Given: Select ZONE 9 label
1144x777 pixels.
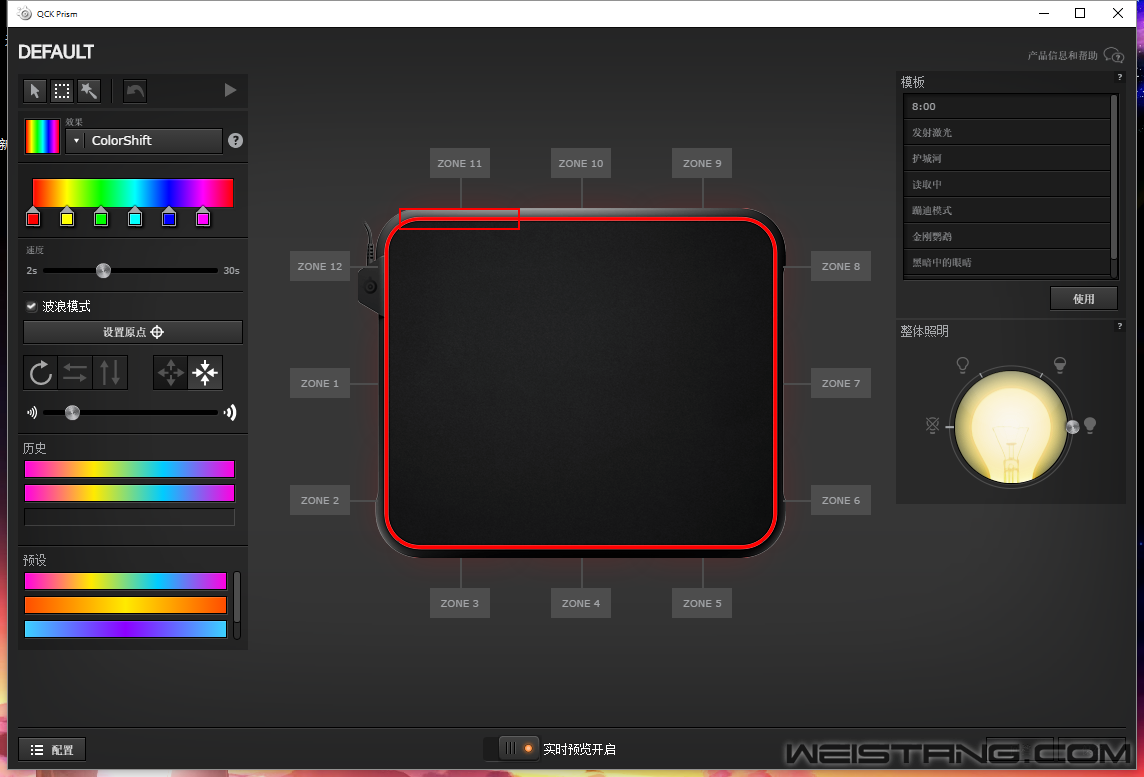Looking at the screenshot, I should point(702,163).
